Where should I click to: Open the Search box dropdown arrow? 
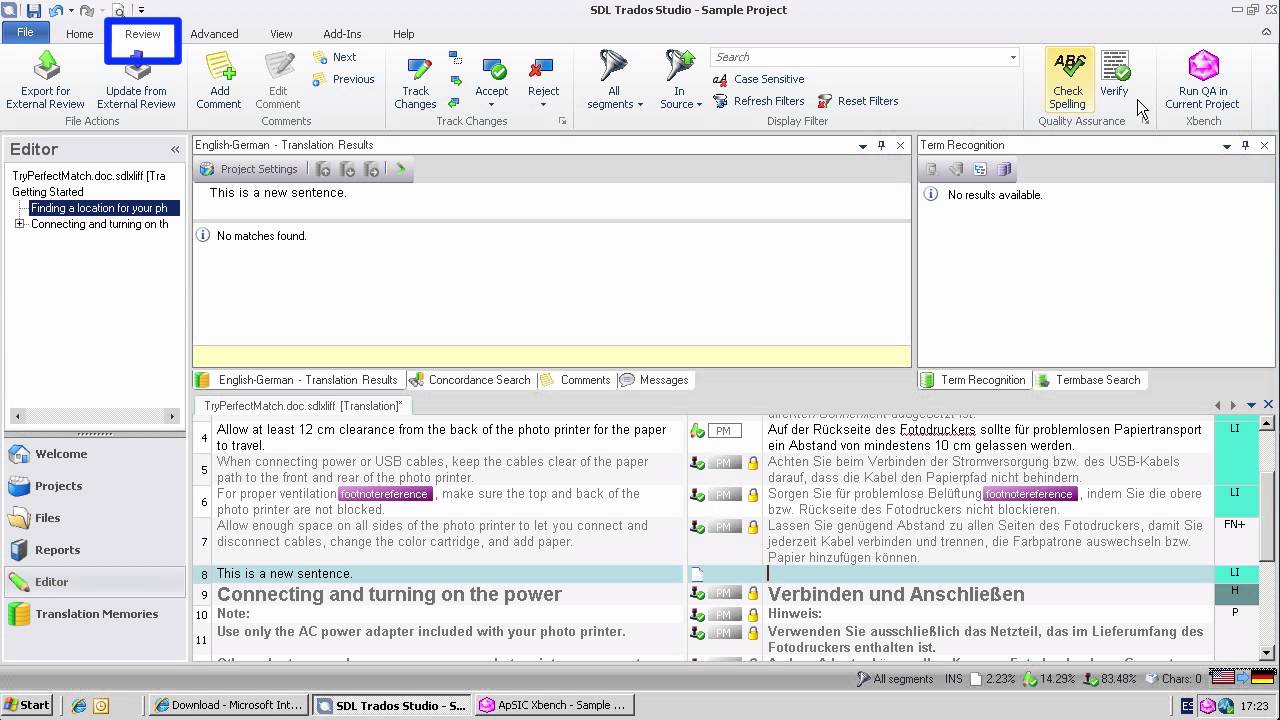click(x=1013, y=57)
